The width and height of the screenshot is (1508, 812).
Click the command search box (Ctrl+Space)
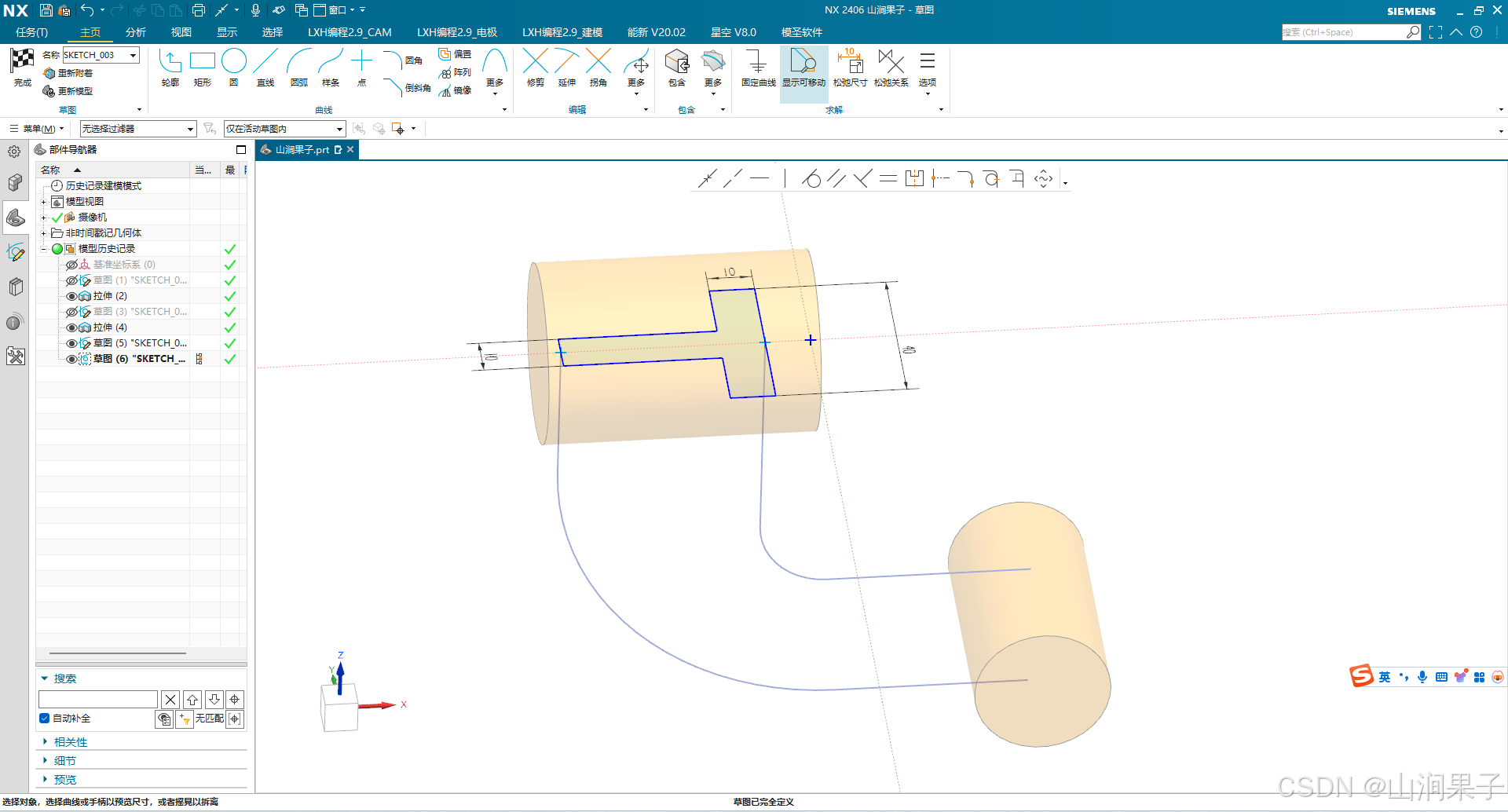(1344, 32)
